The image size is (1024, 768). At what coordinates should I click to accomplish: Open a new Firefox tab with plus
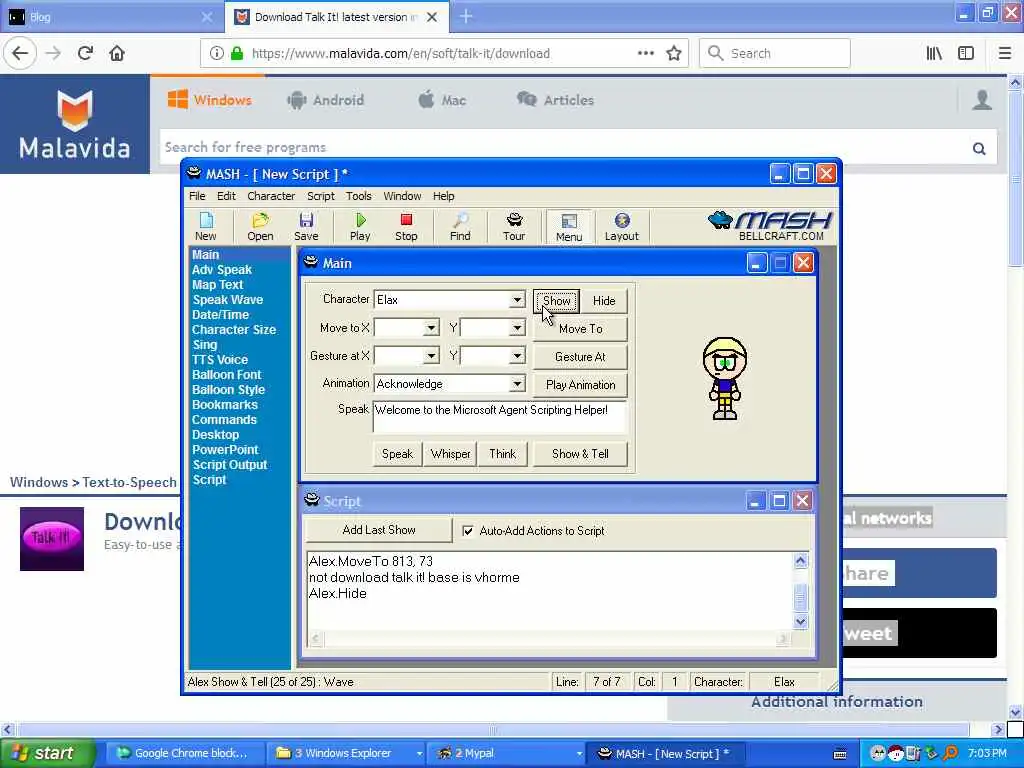(466, 16)
